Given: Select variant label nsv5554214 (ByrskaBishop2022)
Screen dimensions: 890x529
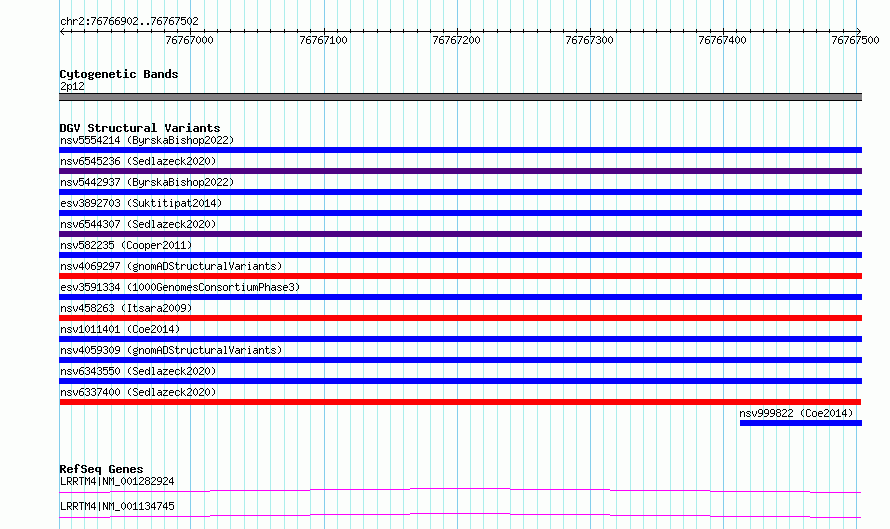Looking at the screenshot, I should tap(147, 140).
